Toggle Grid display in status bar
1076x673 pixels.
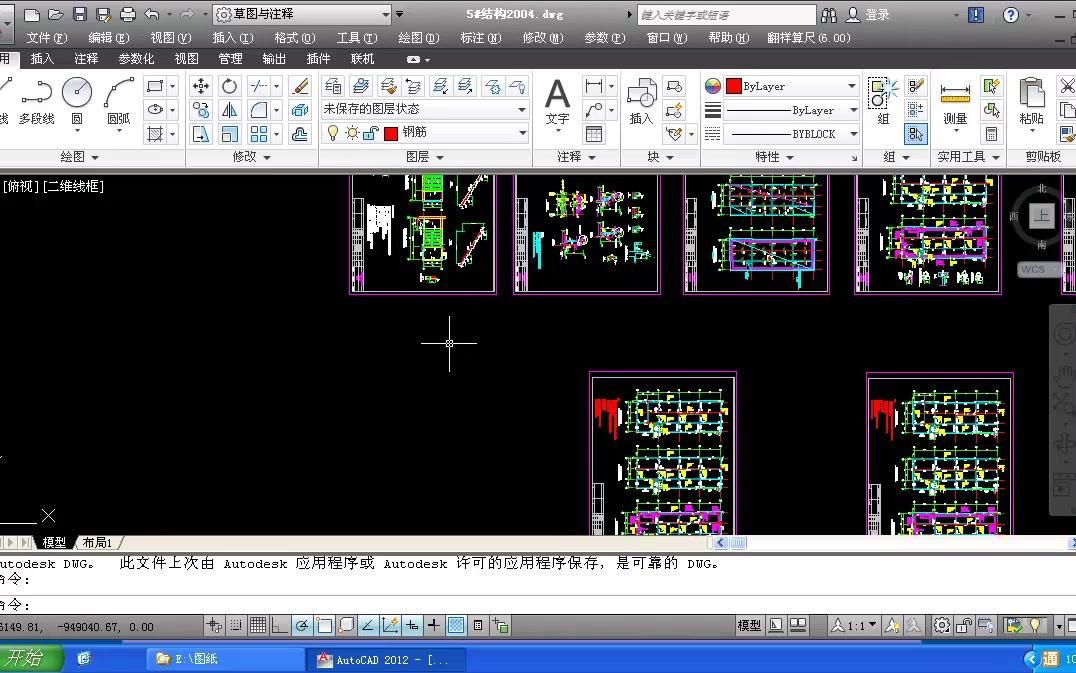coord(258,625)
